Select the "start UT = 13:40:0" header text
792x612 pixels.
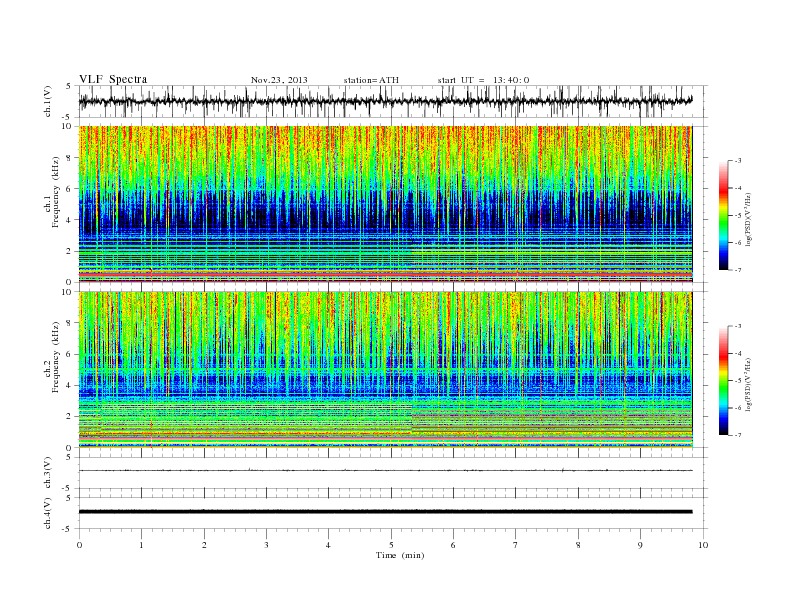pos(483,80)
